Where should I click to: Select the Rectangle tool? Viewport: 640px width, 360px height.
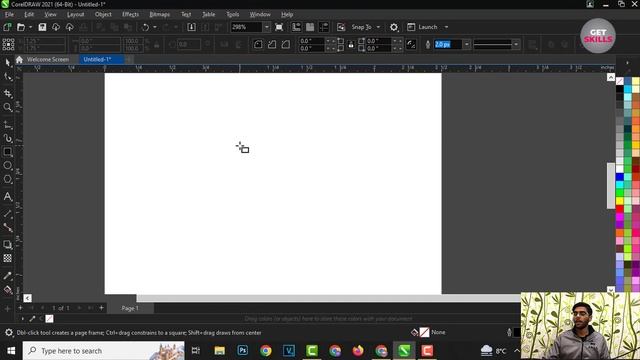coord(8,152)
